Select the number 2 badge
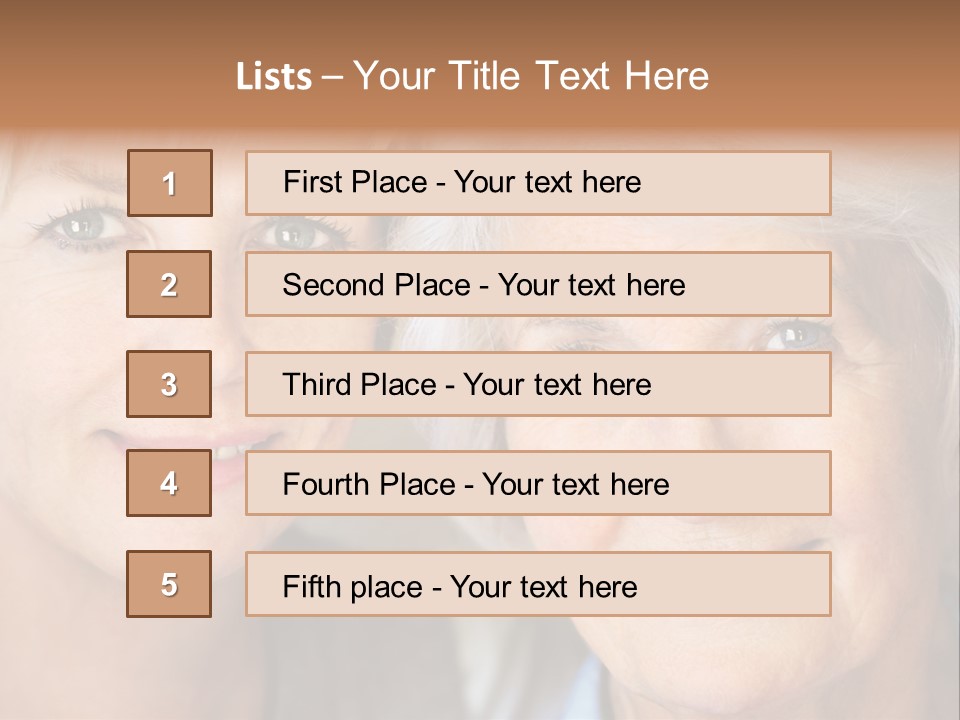The height and width of the screenshot is (720, 960). tap(169, 284)
